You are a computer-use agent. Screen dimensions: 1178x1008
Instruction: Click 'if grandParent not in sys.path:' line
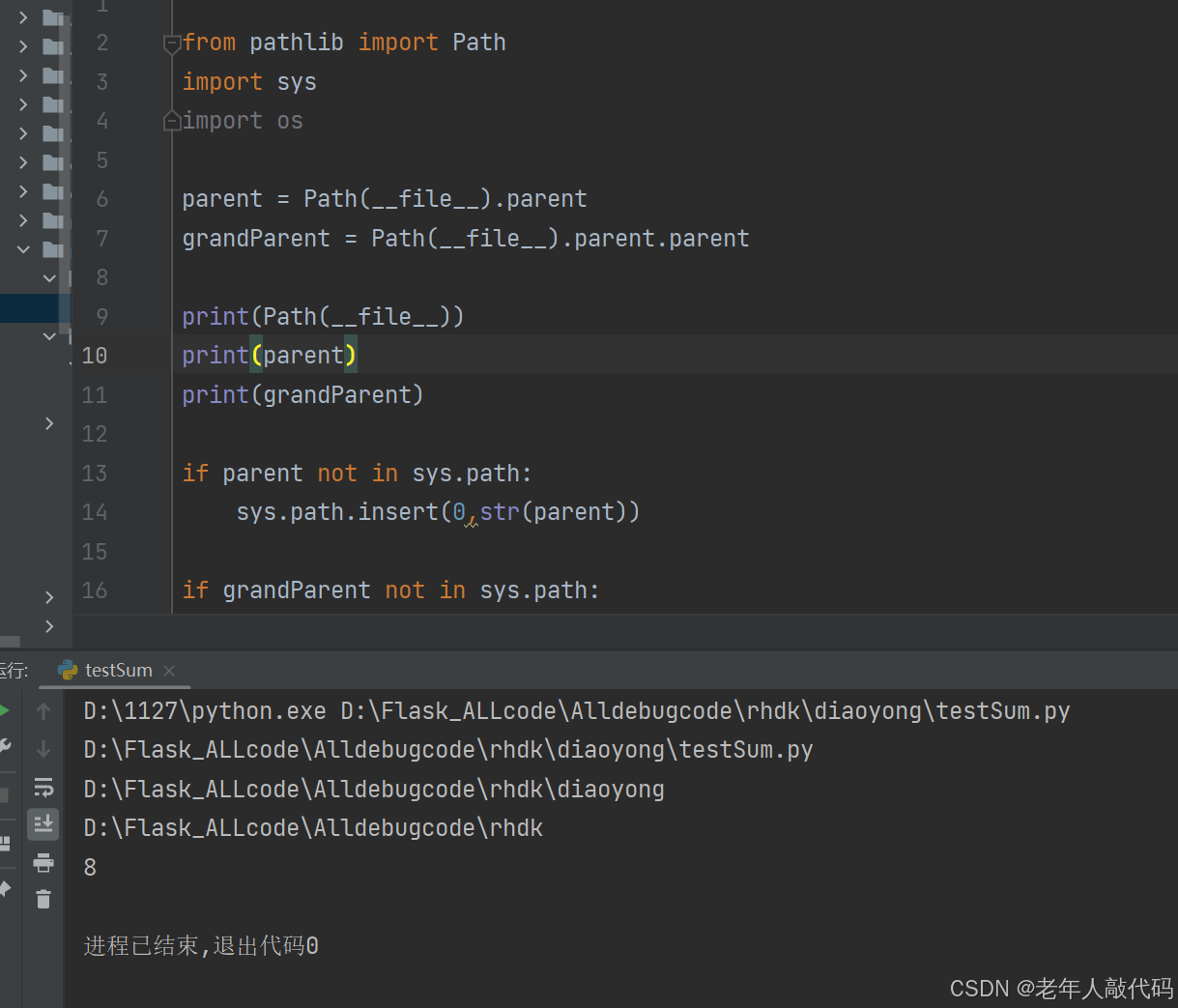point(391,590)
